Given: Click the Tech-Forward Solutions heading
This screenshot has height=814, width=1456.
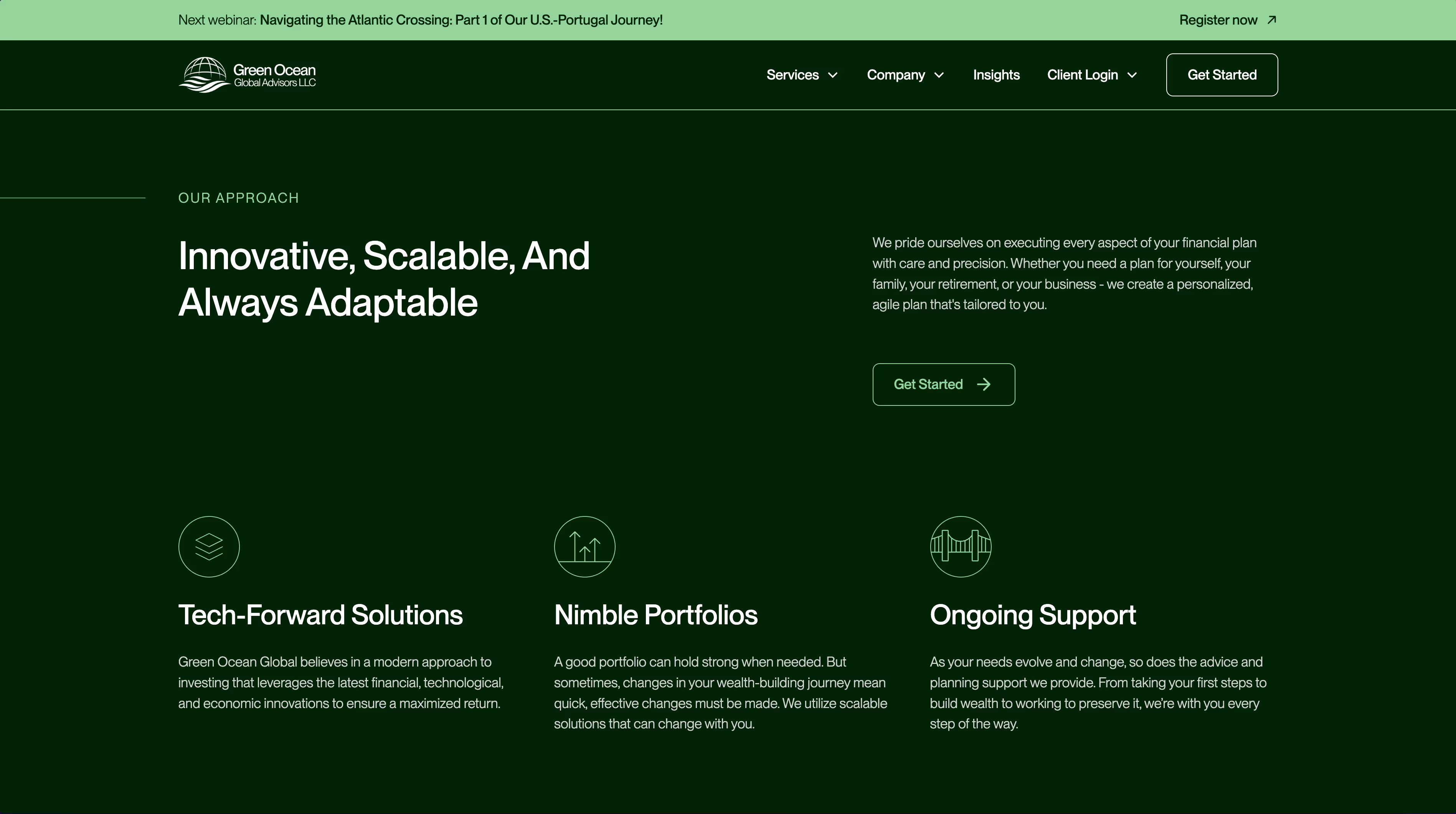Looking at the screenshot, I should pos(320,615).
